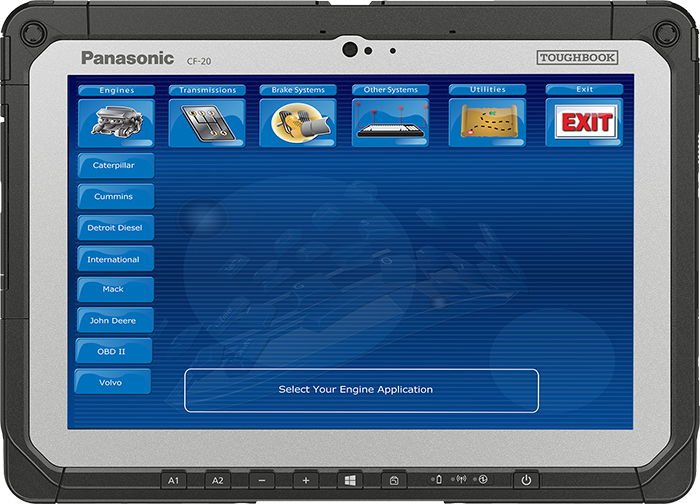The width and height of the screenshot is (700, 504).
Task: Click the Select Your Engine Application box
Action: [362, 391]
